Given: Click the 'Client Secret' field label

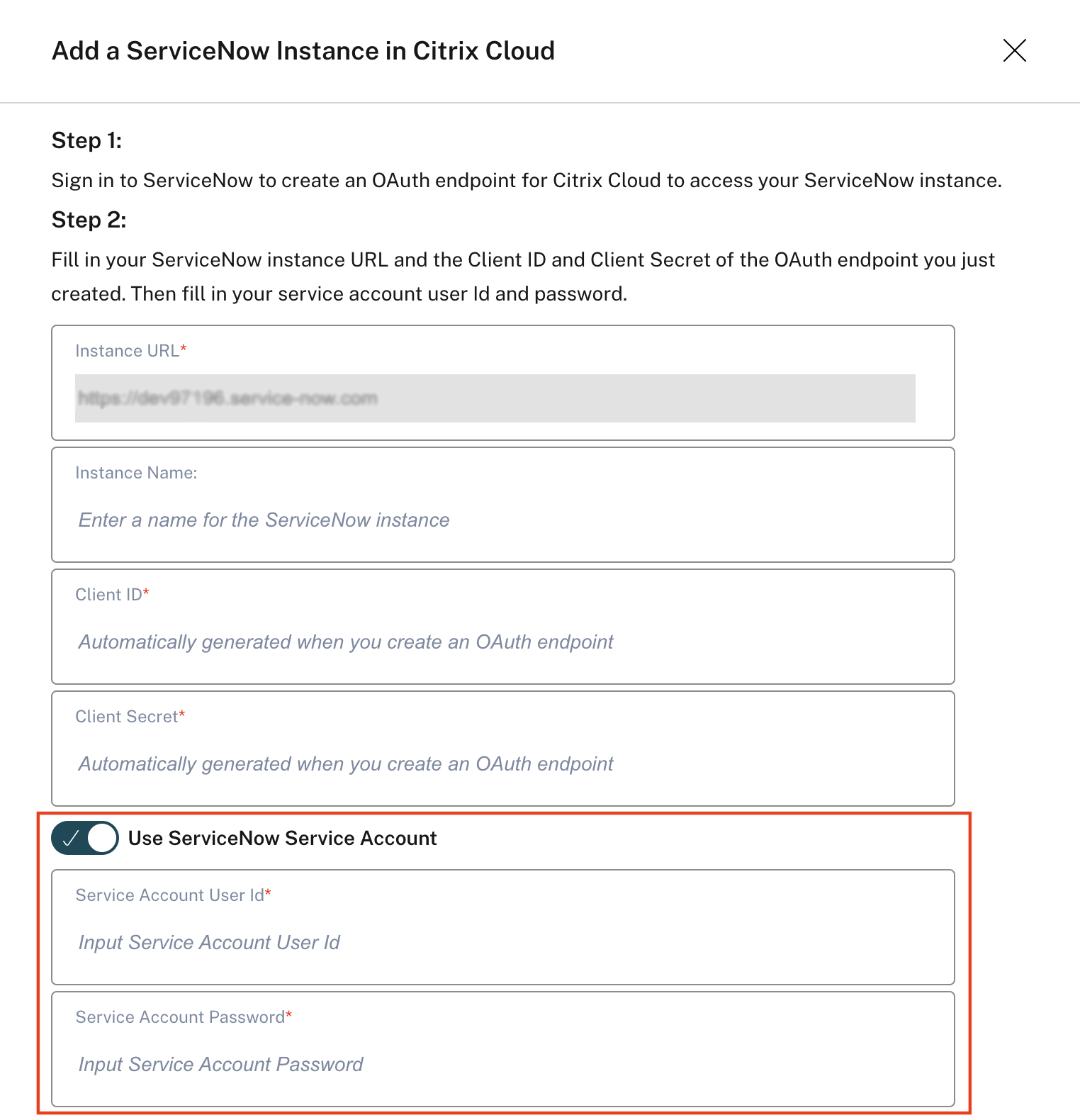Looking at the screenshot, I should tap(126, 717).
